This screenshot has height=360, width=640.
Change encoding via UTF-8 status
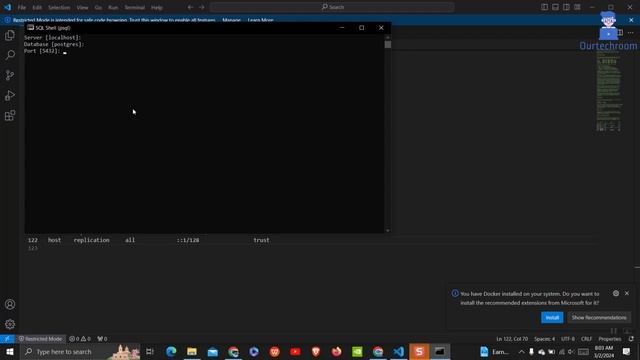tap(568, 339)
